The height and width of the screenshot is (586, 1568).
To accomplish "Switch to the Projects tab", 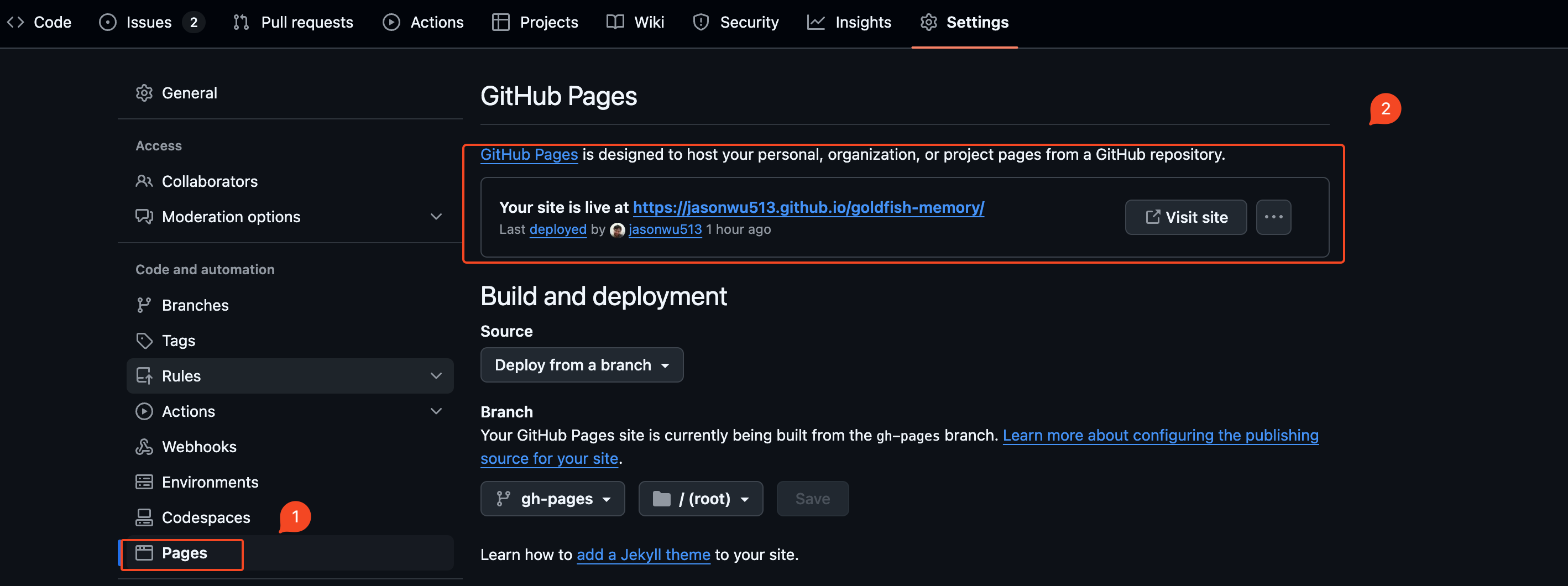I will 535,23.
